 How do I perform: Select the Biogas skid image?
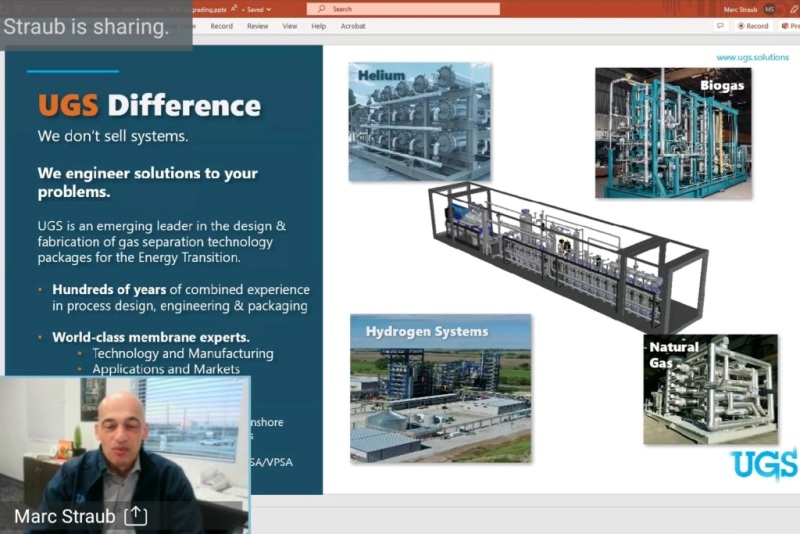(x=672, y=132)
